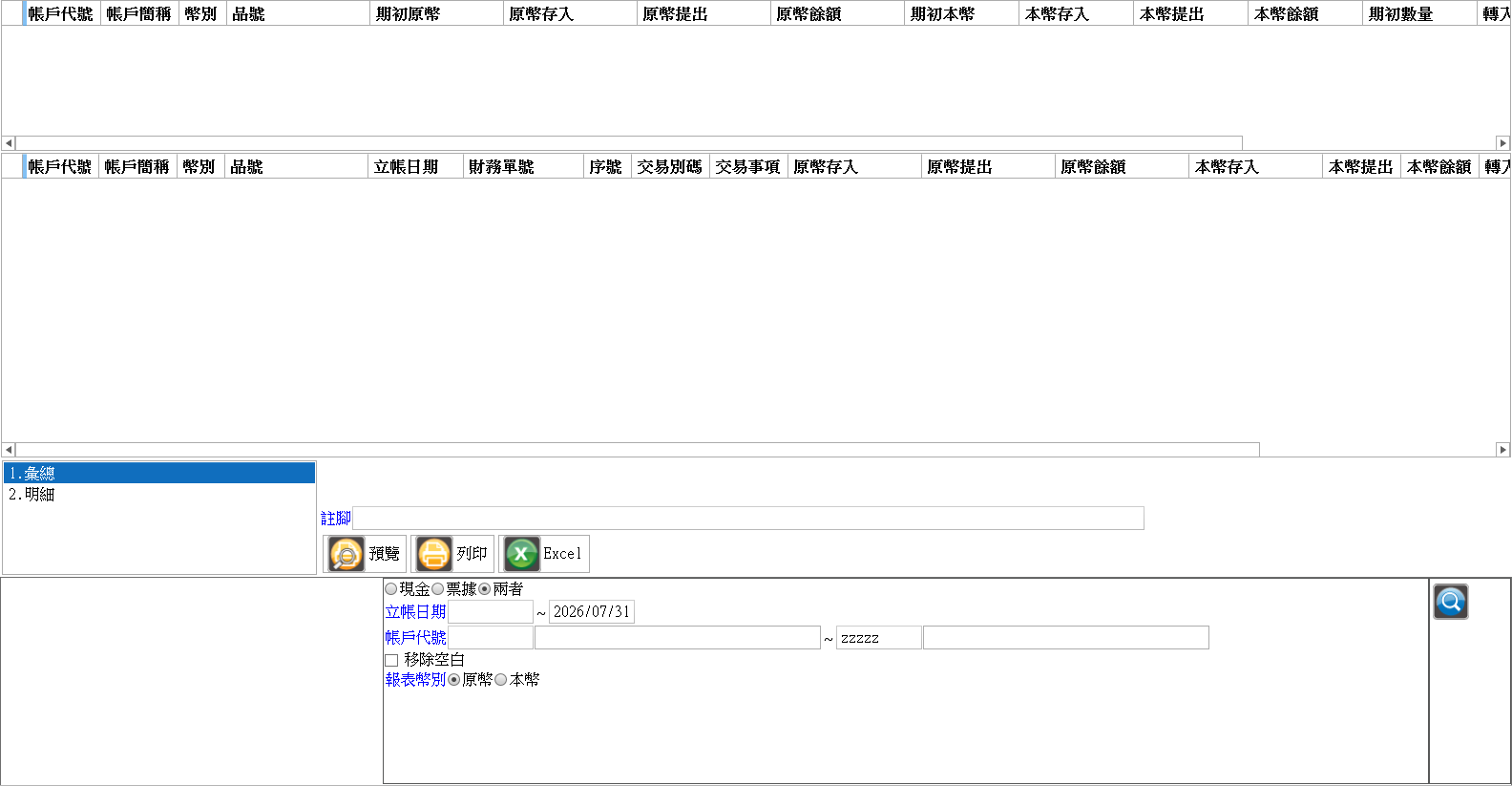
Task: Select the 兩者 radio button
Action: (x=485, y=589)
